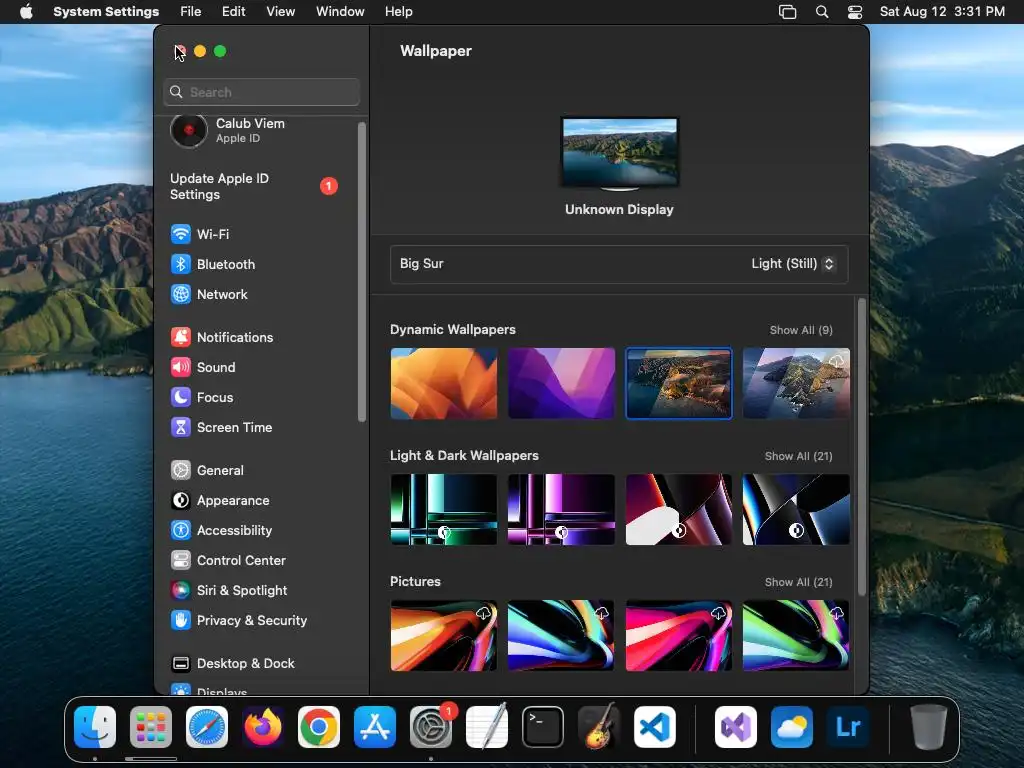Click the Notifications bell icon

180,337
